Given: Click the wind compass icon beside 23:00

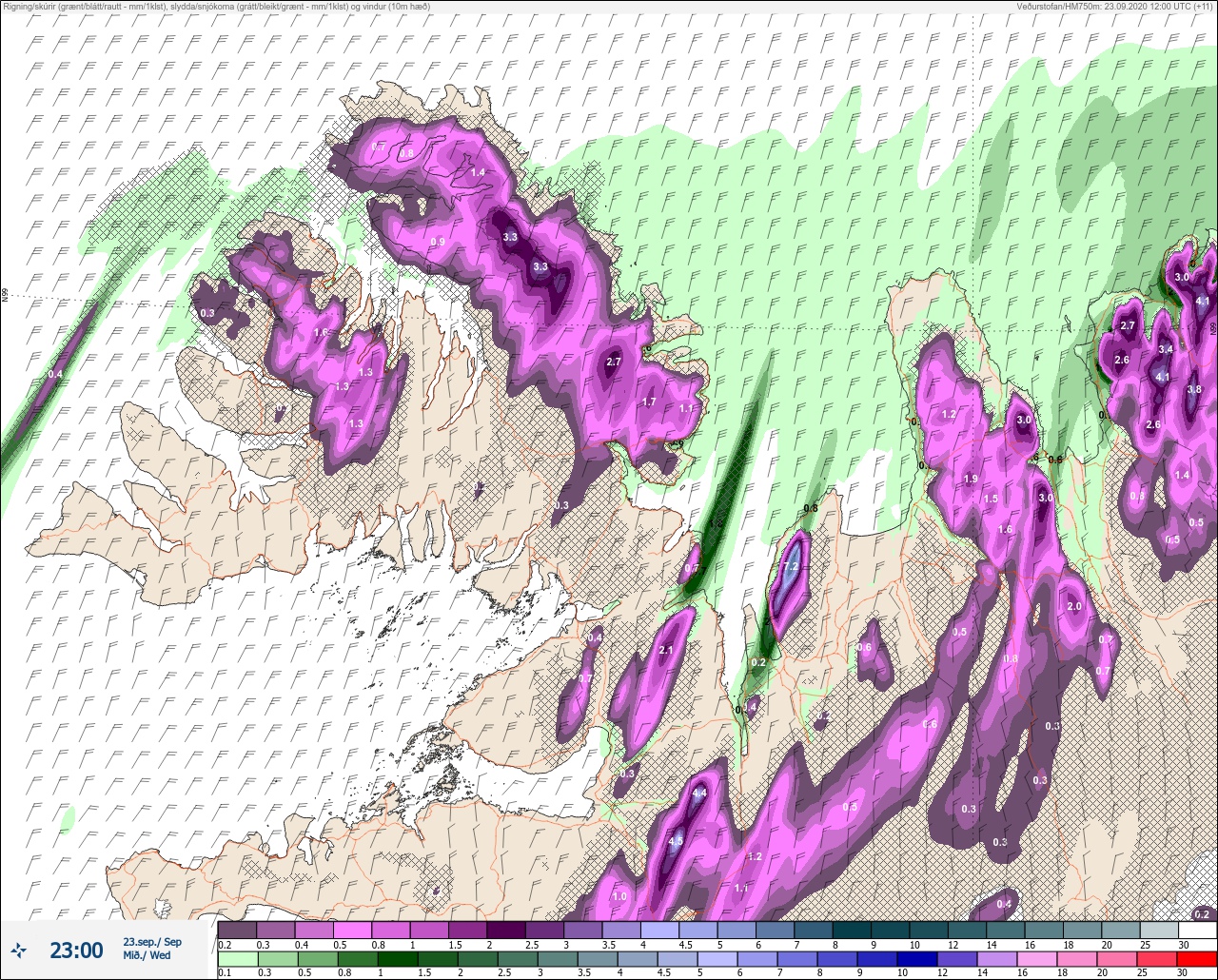Looking at the screenshot, I should pyautogui.click(x=19, y=950).
